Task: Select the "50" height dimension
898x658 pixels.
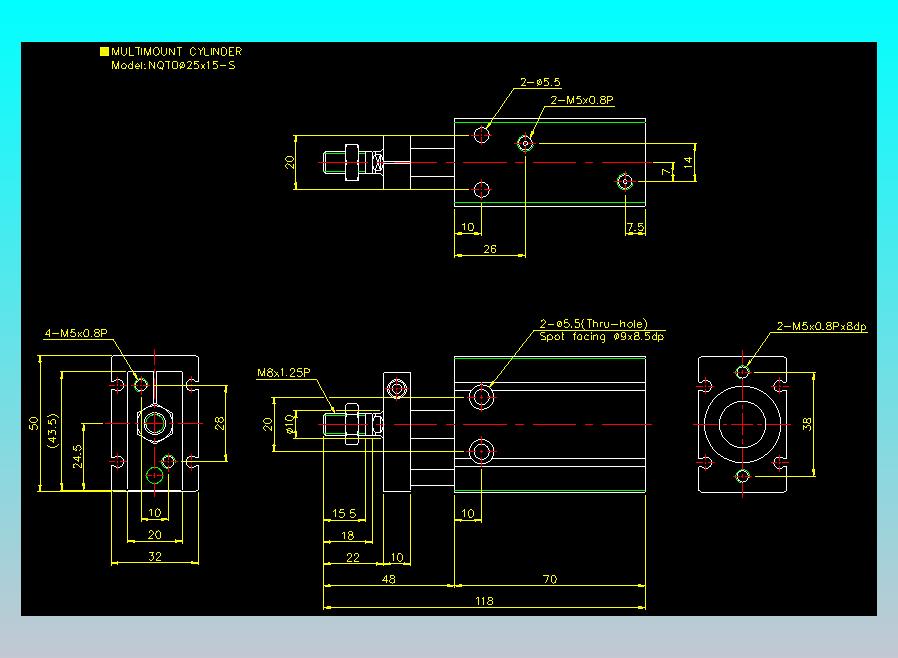Action: point(34,423)
